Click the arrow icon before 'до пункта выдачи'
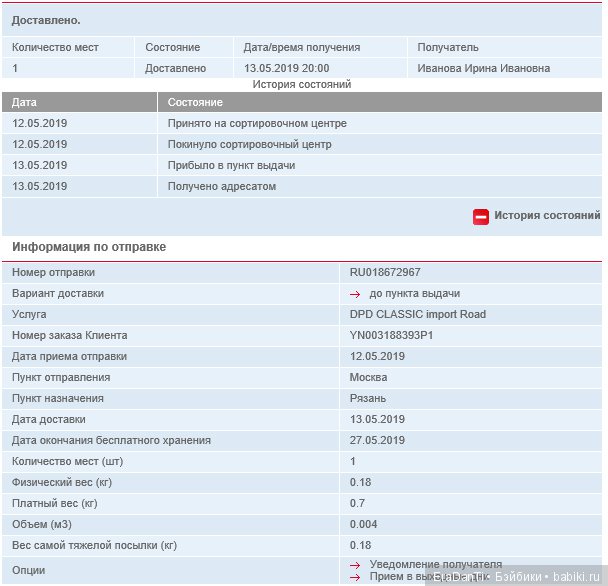The image size is (608, 586). pos(355,294)
